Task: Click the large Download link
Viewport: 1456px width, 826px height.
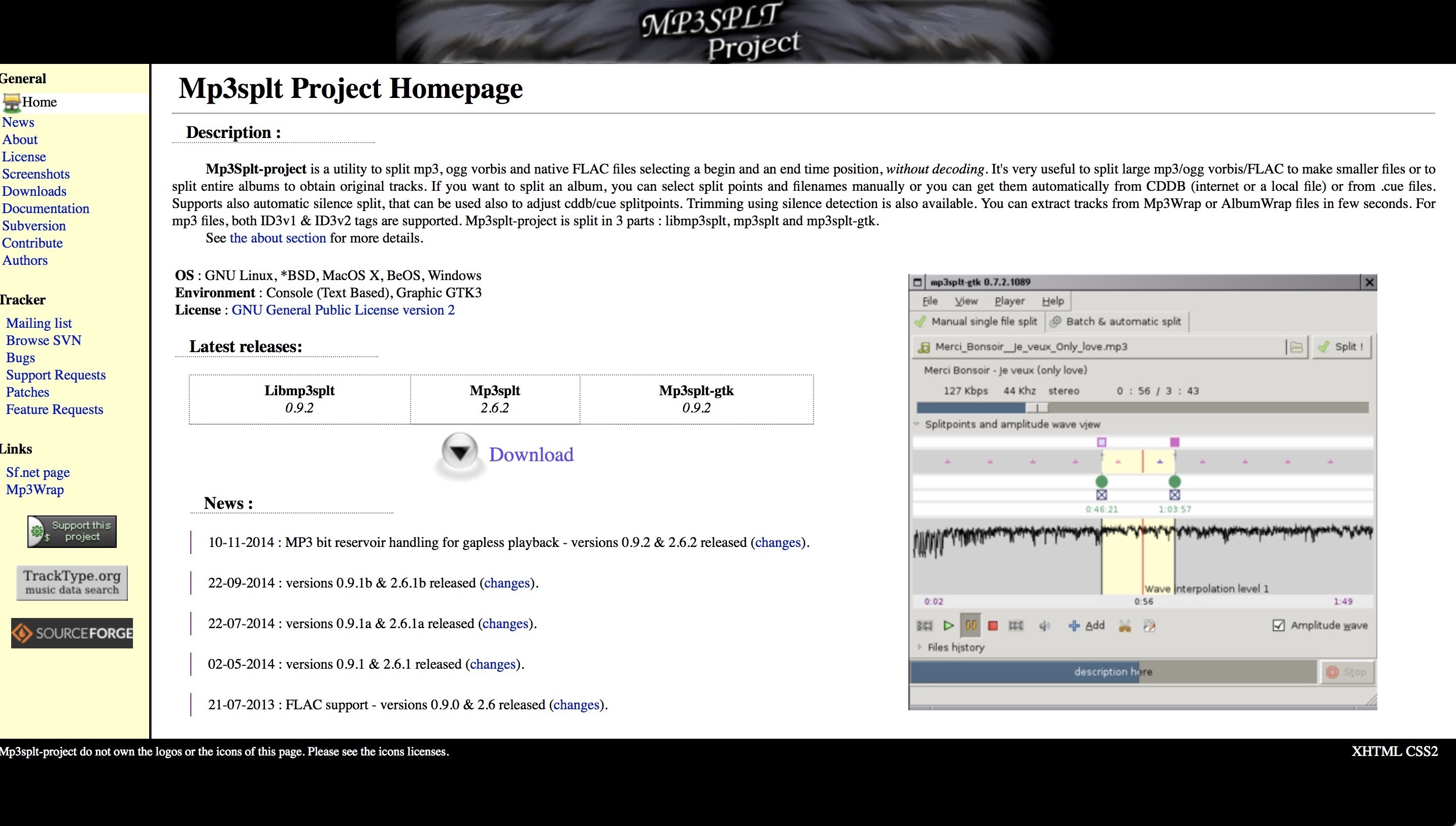Action: tap(531, 455)
